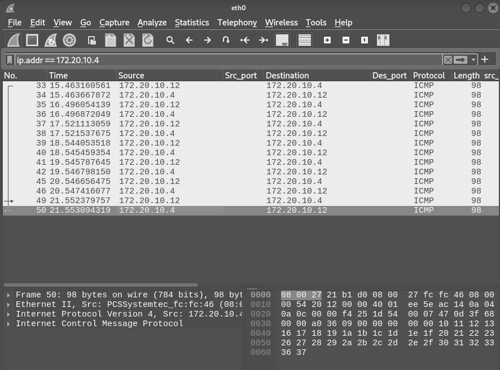This screenshot has height=370, width=500.
Task: Toggle auto-scroll during live capture
Action: pos(282,40)
